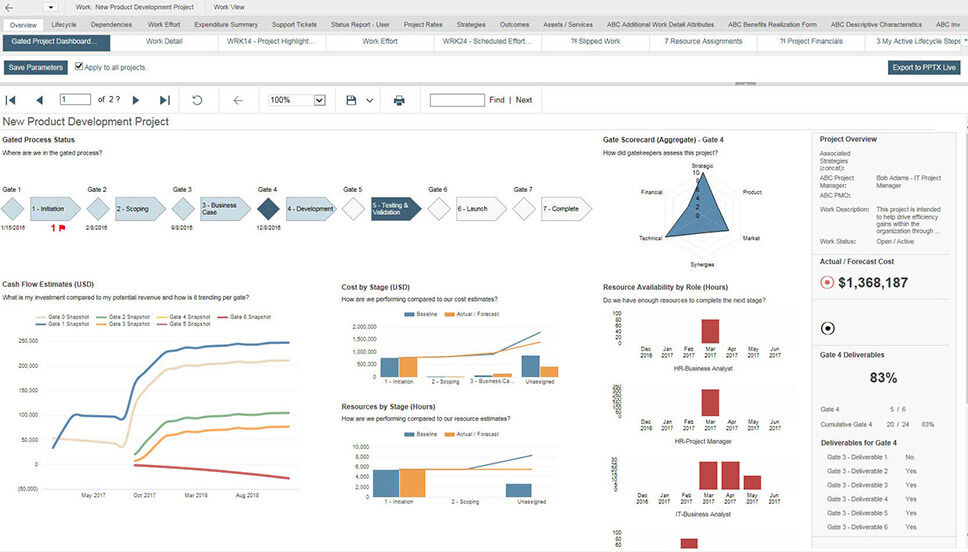Open the Overview tab

click(x=23, y=25)
